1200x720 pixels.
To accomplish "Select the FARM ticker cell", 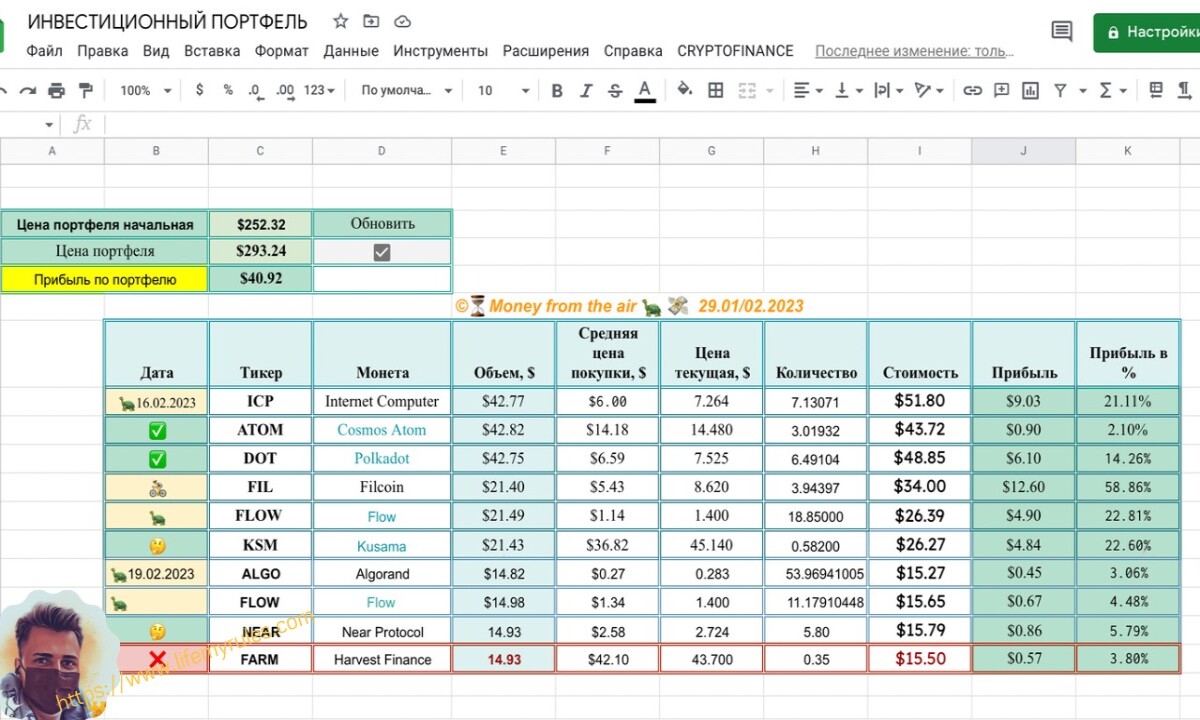I will click(260, 659).
